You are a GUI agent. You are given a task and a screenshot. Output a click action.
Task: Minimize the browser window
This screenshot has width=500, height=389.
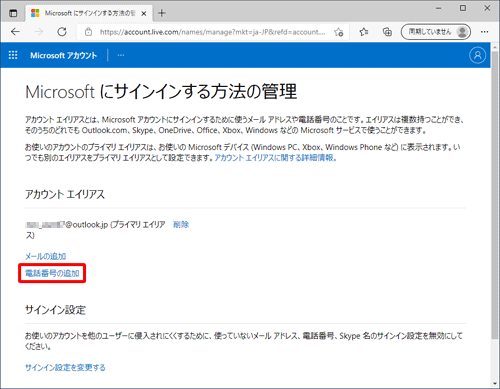point(439,8)
